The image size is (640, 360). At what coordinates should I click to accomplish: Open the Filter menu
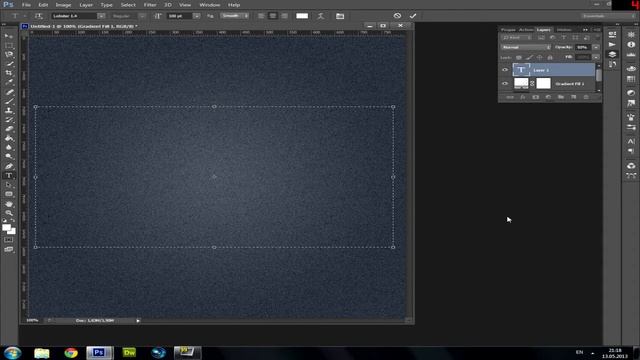click(x=150, y=5)
